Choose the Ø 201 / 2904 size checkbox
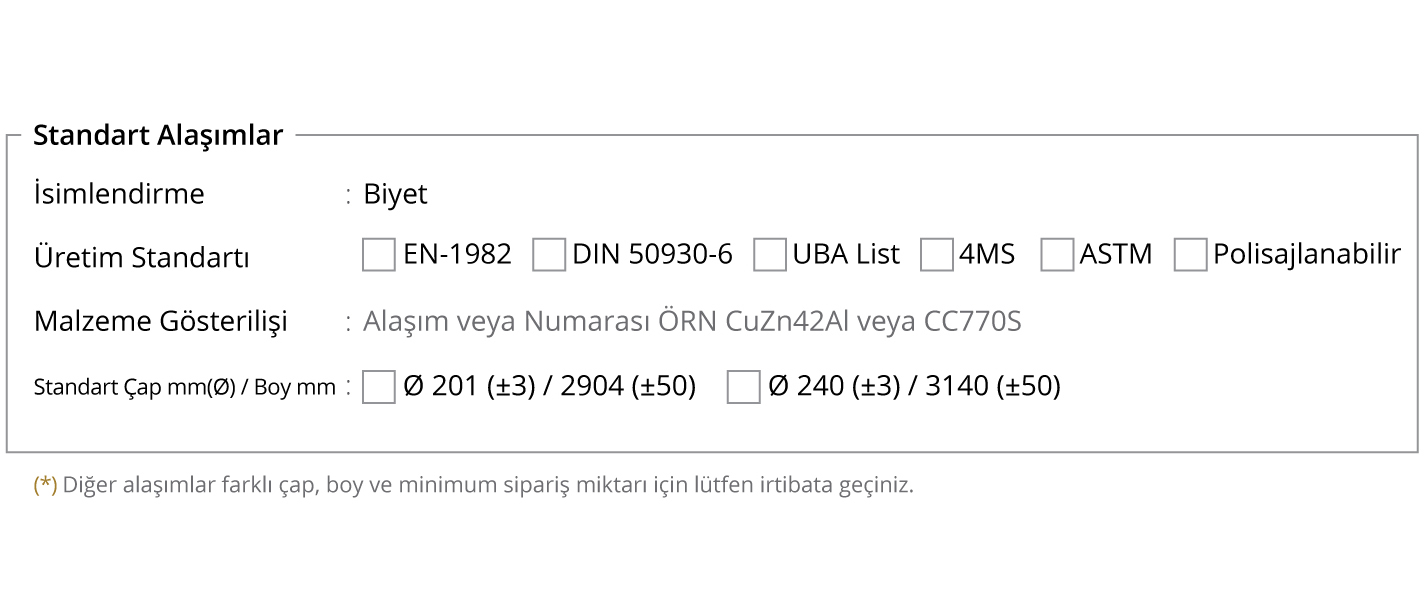Viewport: 1424px width, 616px height. (x=378, y=387)
